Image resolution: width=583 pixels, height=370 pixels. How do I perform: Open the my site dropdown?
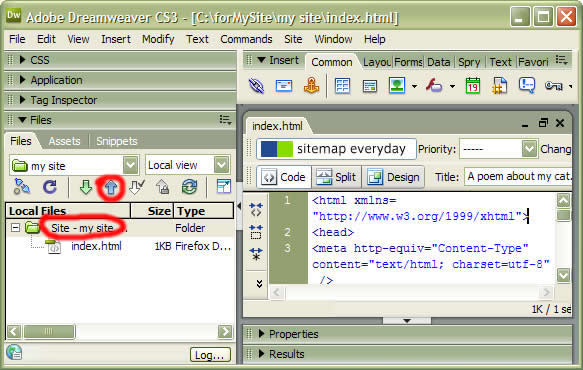[x=131, y=165]
